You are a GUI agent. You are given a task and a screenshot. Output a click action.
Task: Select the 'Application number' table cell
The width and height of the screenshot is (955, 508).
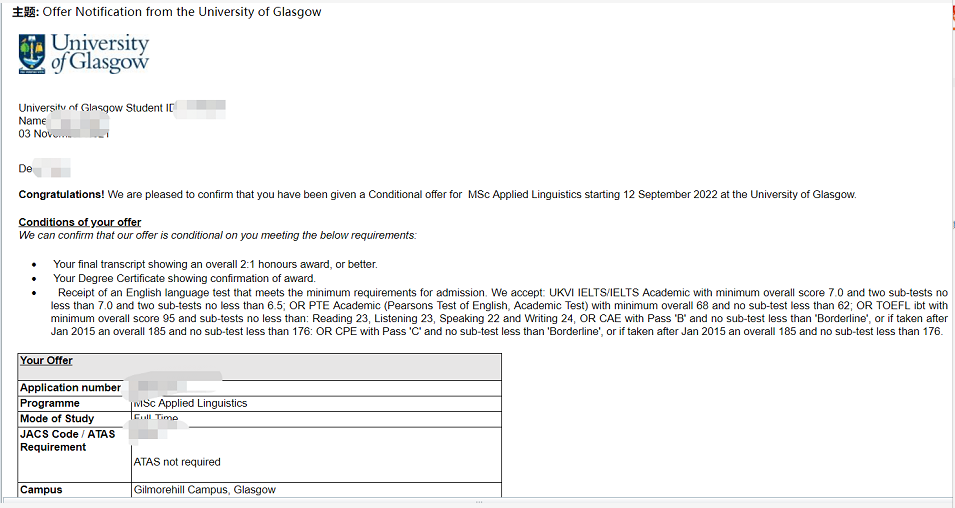point(70,388)
